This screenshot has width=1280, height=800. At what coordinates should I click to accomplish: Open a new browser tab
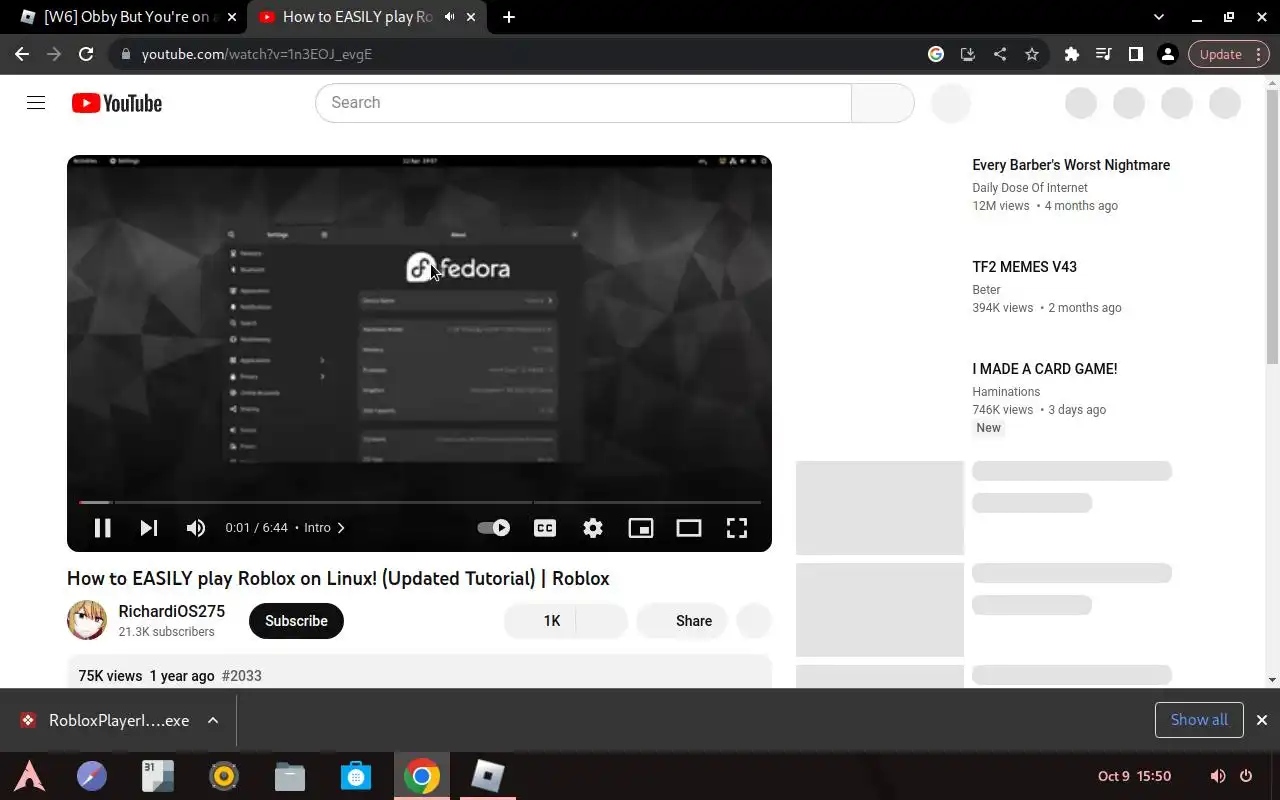[509, 17]
